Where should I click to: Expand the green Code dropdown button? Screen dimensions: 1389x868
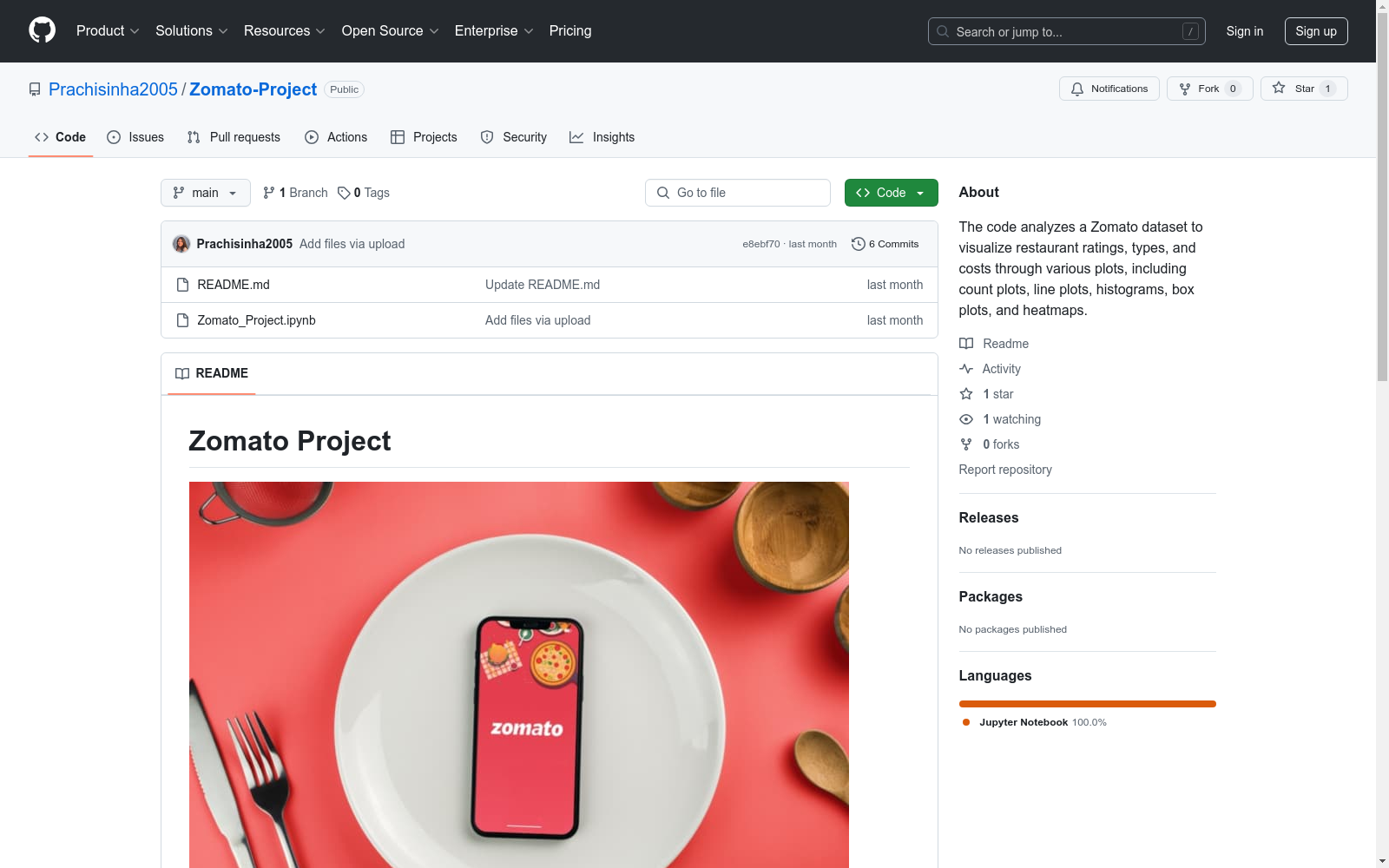891,193
